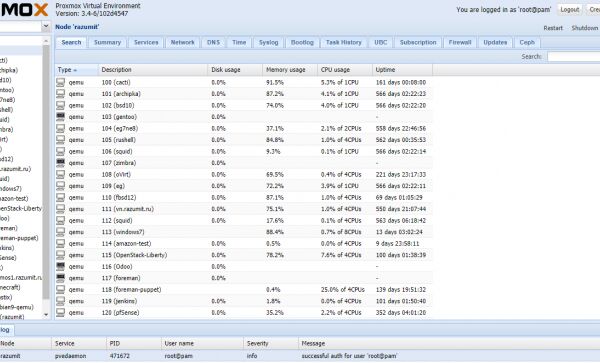The width and height of the screenshot is (600, 363).
Task: Click the Restart node button
Action: coord(553,28)
